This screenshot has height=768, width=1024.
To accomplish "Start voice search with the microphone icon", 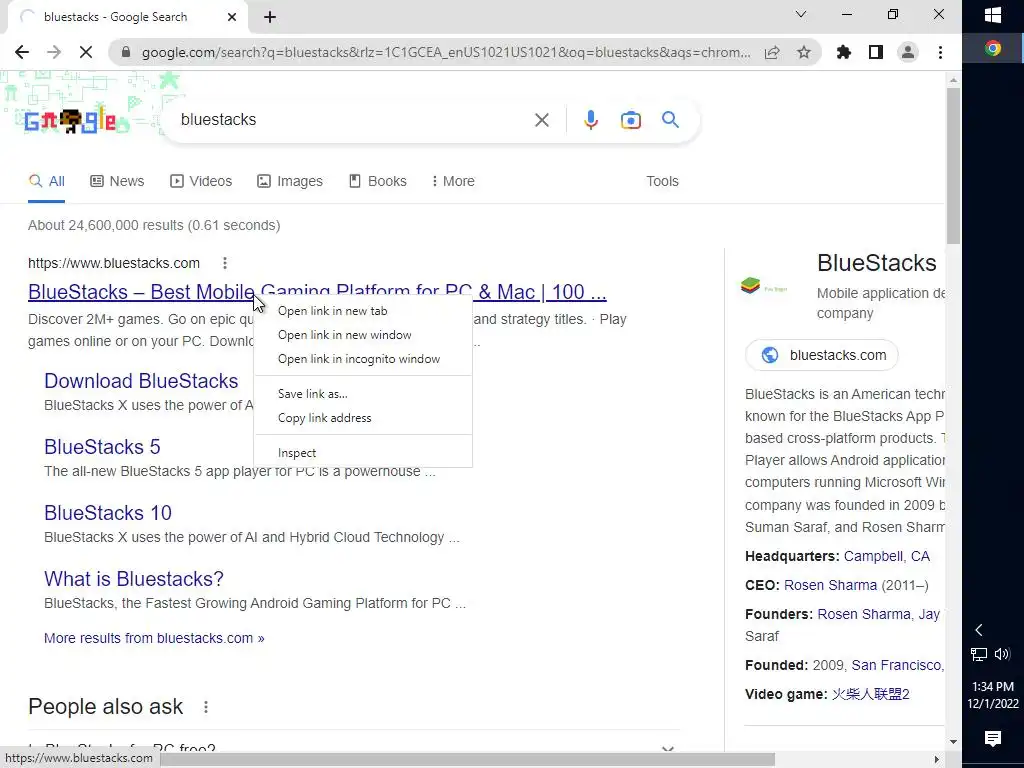I will pos(591,120).
